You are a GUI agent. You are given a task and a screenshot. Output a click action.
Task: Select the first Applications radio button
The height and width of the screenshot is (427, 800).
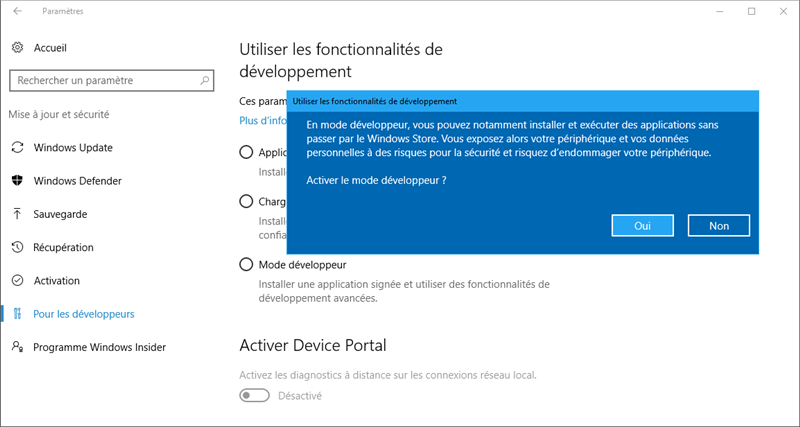pyautogui.click(x=246, y=152)
